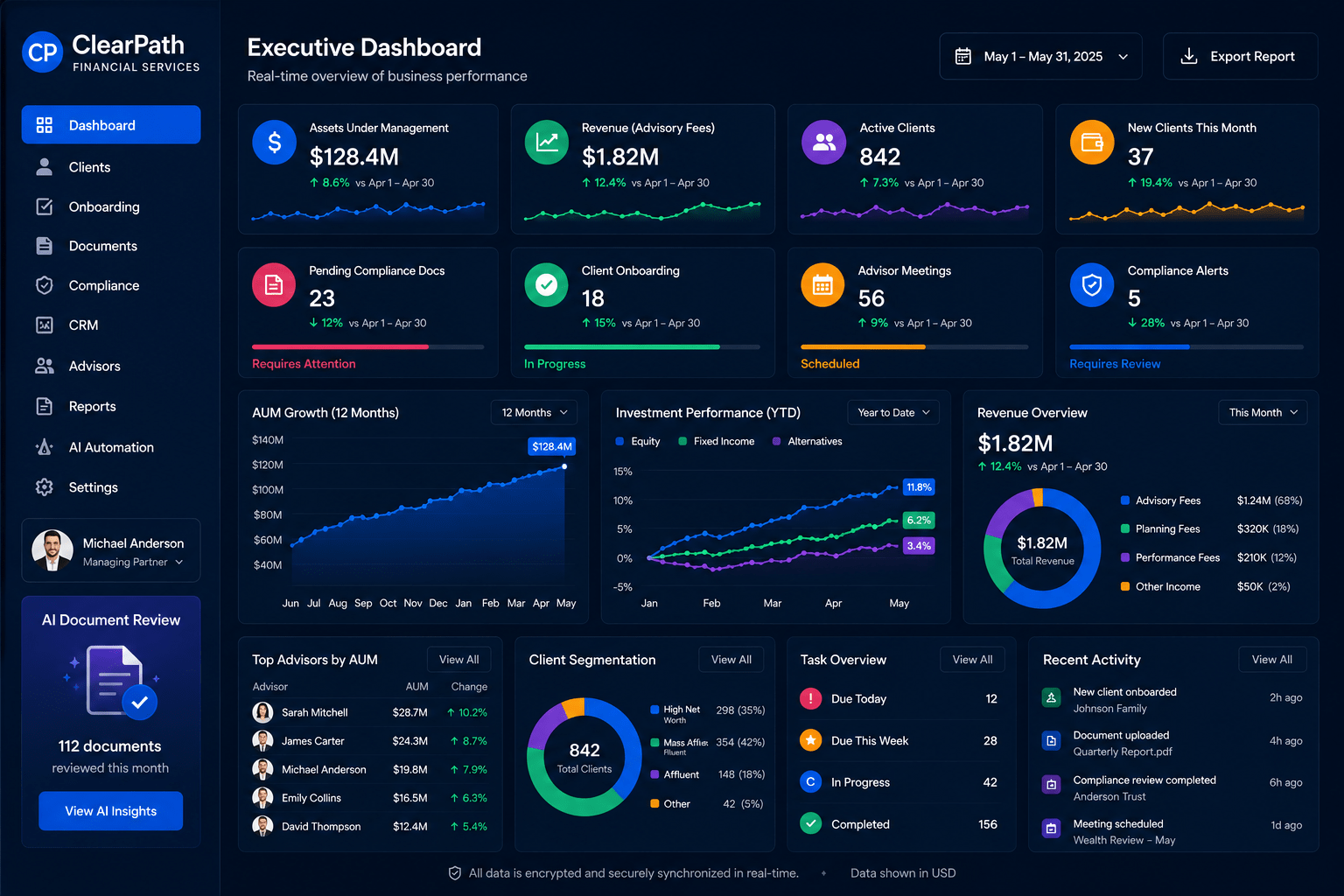Click Michael Anderson's profile photo in sidebar
Image resolution: width=1344 pixels, height=896 pixels.
coord(52,550)
